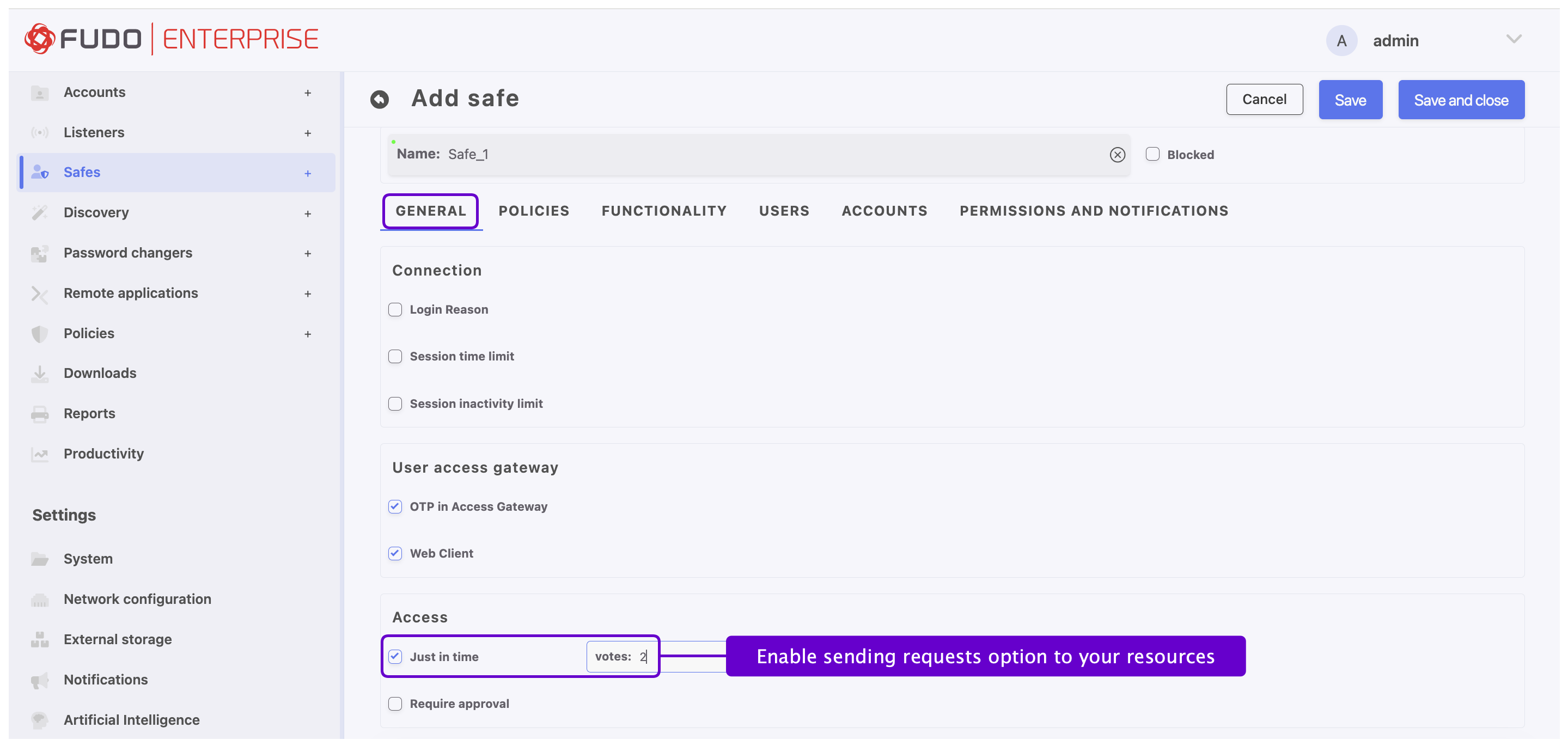Click the Save and close button
Screen dimensions: 1568x752
coord(1461,99)
